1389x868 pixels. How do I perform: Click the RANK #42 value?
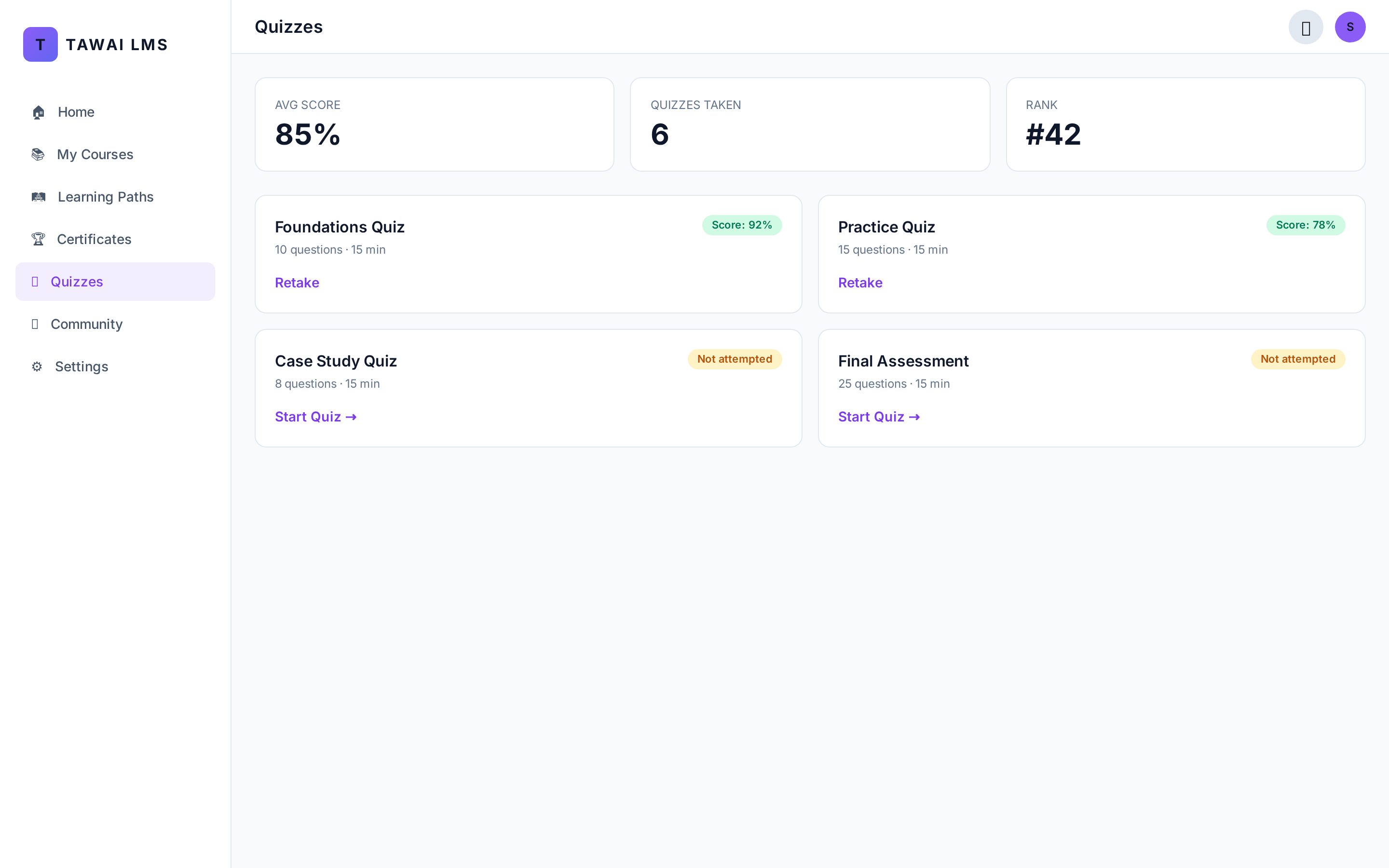(x=1053, y=135)
